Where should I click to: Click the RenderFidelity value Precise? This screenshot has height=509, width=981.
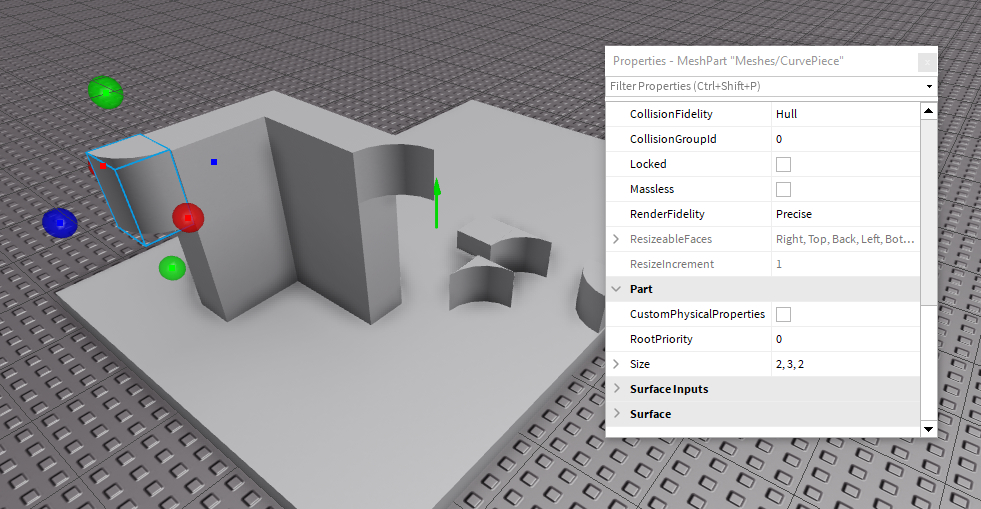pyautogui.click(x=794, y=214)
